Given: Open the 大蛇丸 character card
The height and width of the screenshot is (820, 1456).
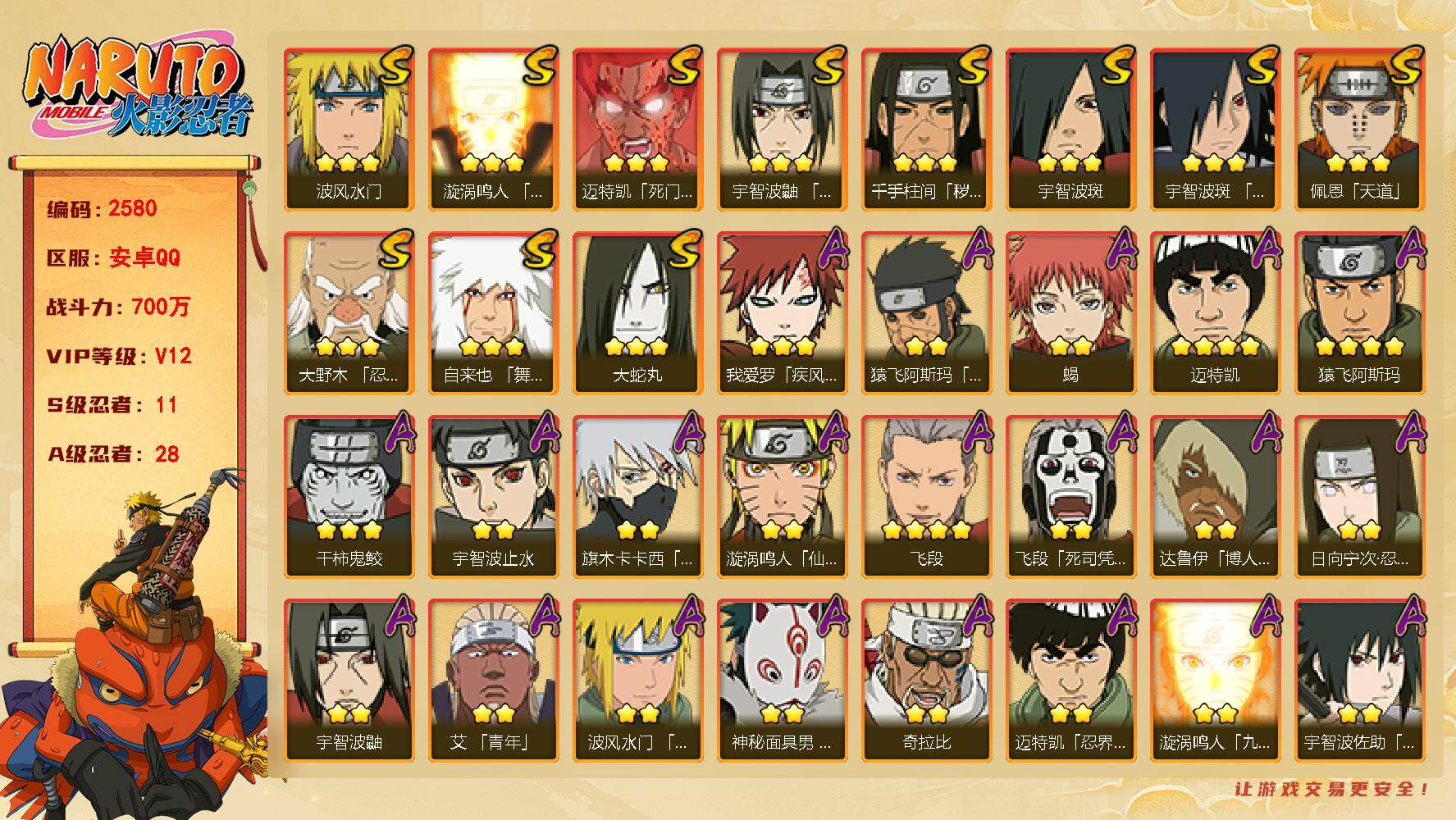Looking at the screenshot, I should tap(637, 313).
